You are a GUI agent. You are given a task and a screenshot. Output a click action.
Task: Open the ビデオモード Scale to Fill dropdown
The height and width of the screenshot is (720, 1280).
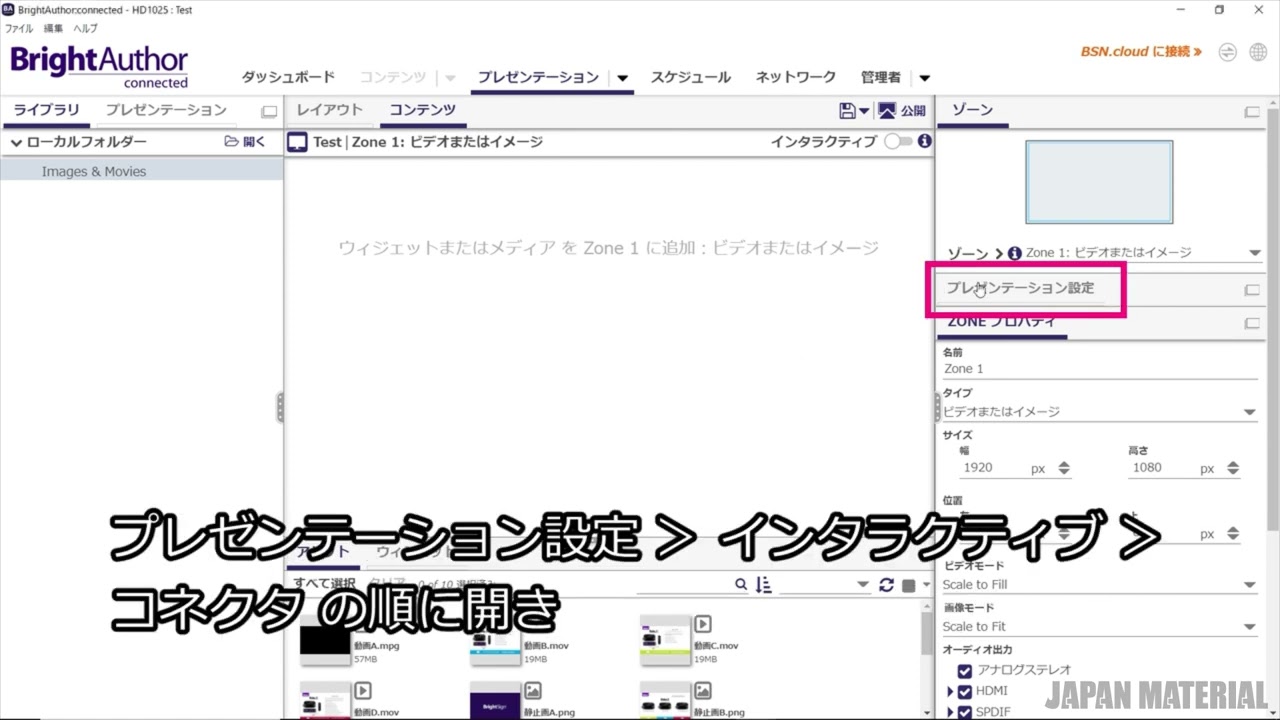(1100, 585)
